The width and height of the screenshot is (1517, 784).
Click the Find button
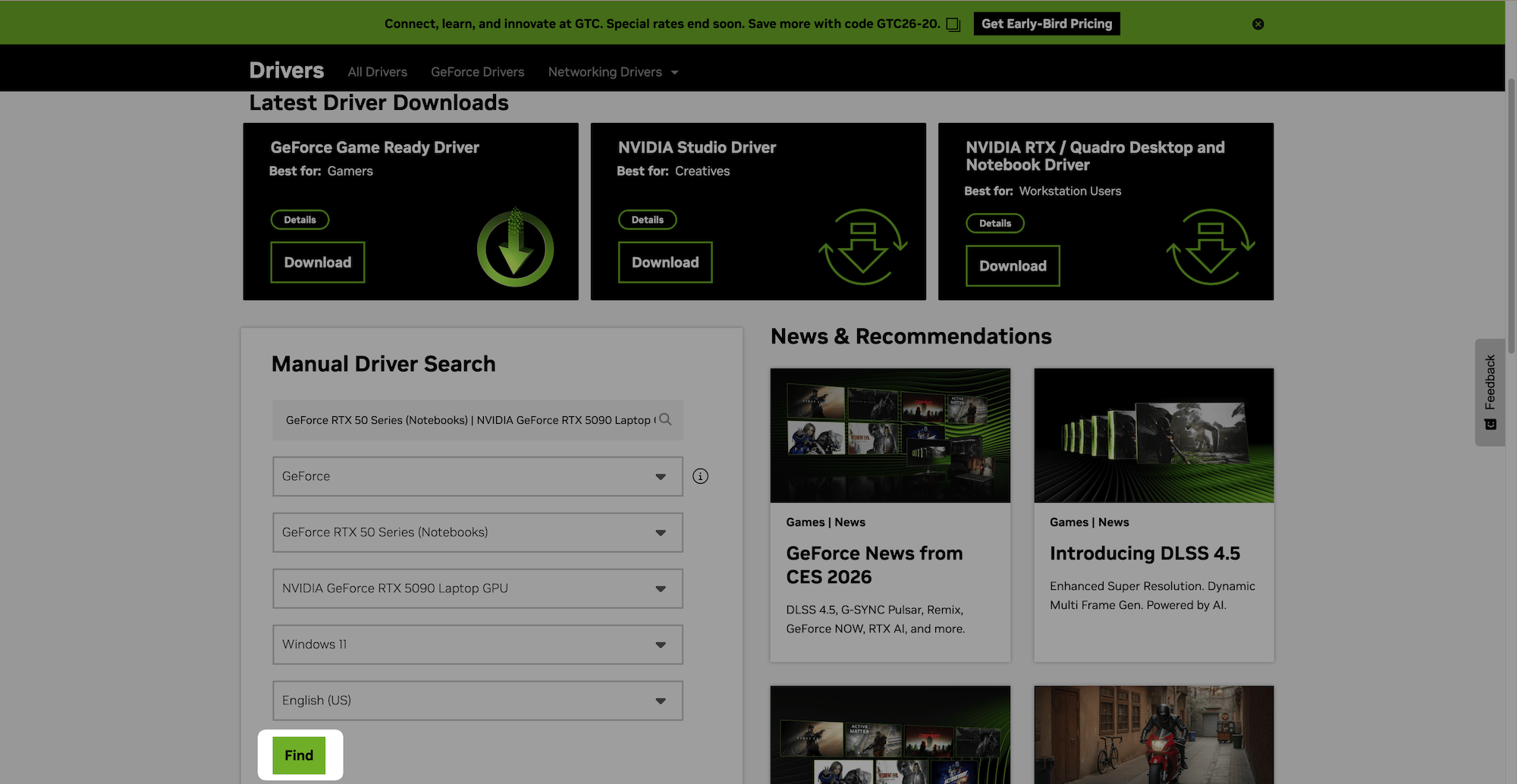299,754
